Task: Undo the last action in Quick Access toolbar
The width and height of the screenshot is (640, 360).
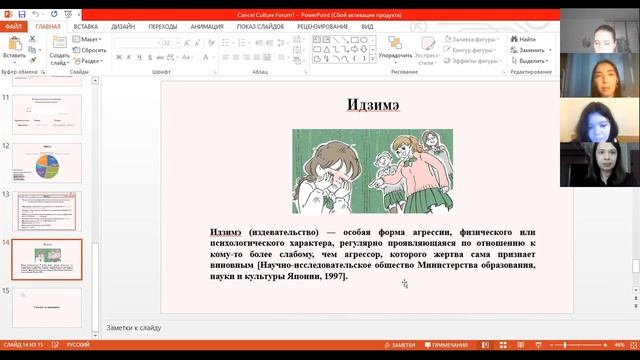Action: [36, 15]
